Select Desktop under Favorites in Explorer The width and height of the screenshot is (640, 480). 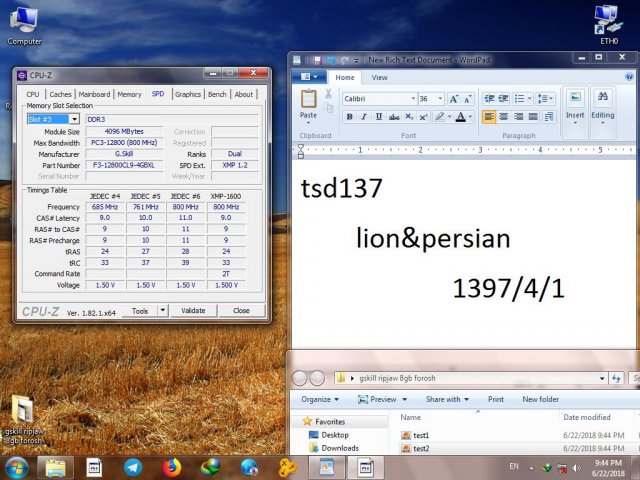tap(335, 435)
